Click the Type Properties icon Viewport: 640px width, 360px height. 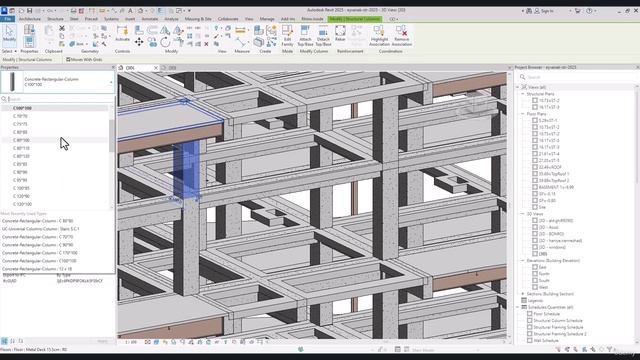(x=29, y=29)
